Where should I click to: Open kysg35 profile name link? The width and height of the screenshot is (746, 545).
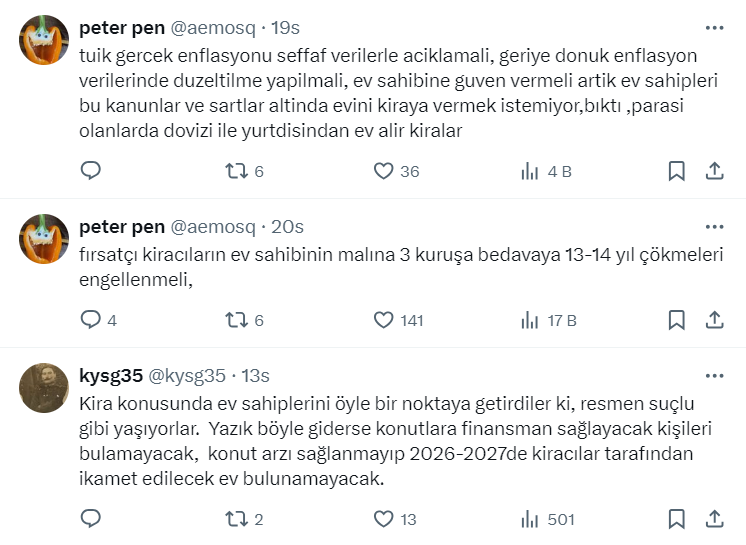110,376
